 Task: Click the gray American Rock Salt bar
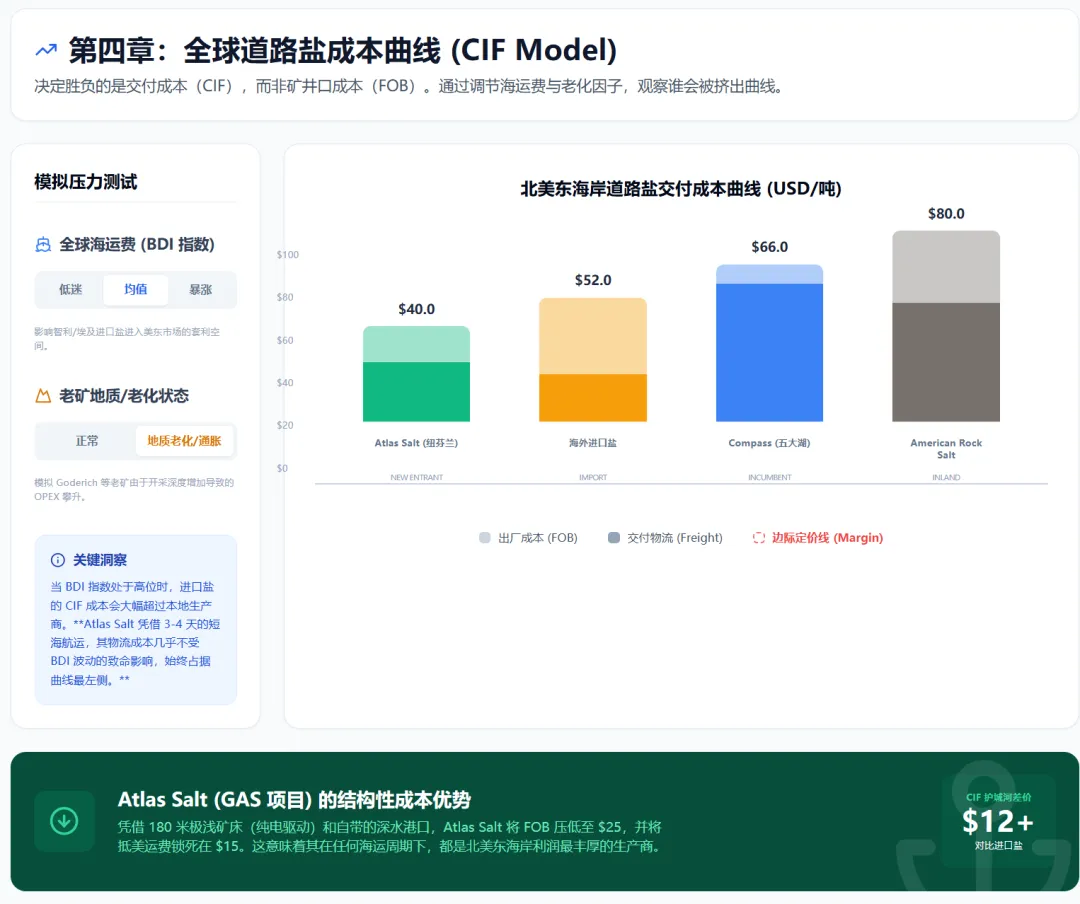pyautogui.click(x=946, y=326)
